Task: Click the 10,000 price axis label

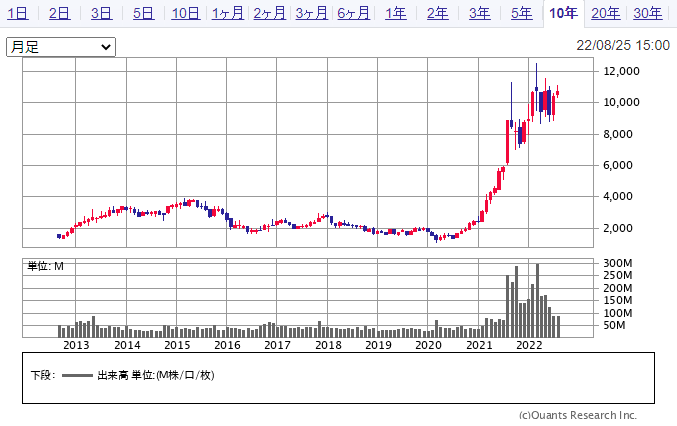Action: (621, 102)
